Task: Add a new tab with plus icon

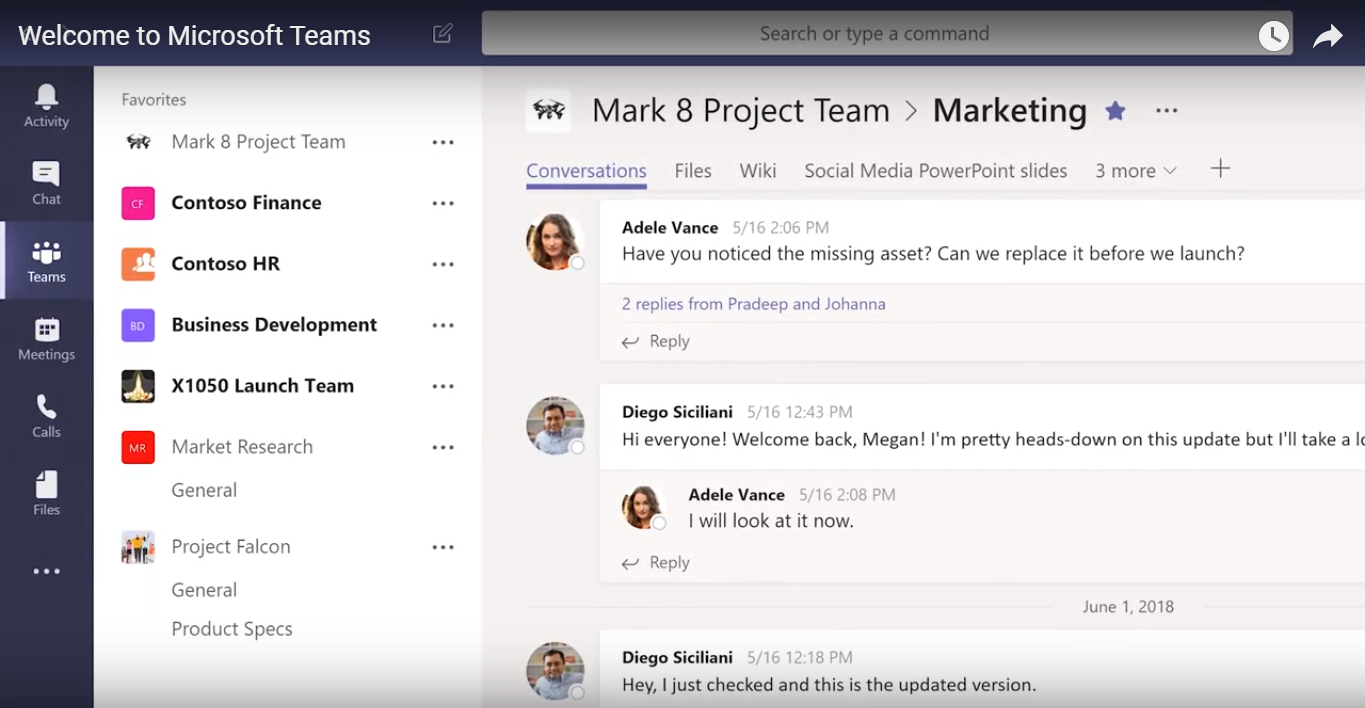Action: [x=1220, y=168]
